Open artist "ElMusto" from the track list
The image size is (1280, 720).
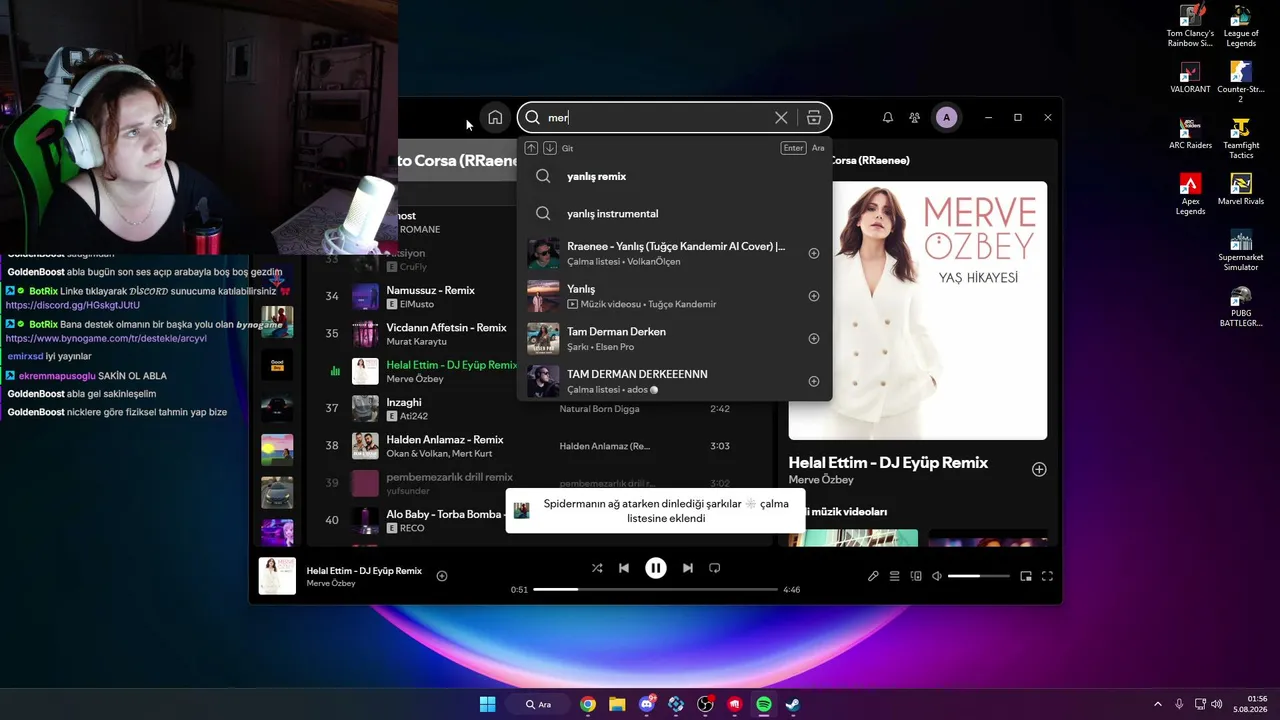pyautogui.click(x=417, y=304)
